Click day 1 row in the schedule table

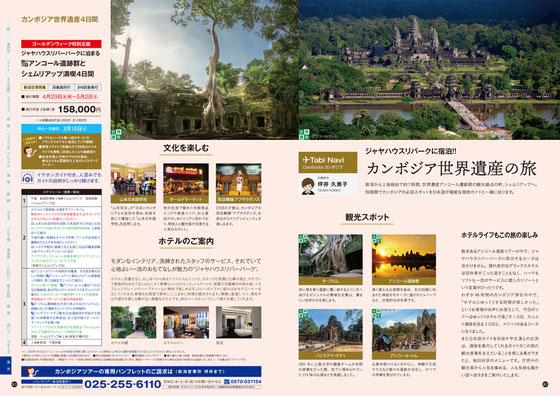[61, 200]
